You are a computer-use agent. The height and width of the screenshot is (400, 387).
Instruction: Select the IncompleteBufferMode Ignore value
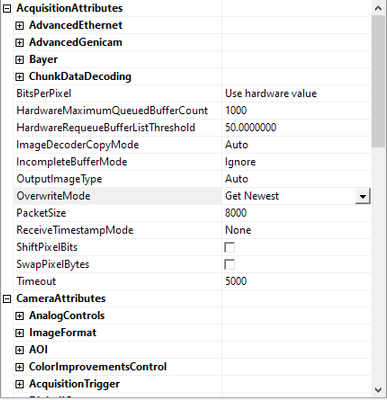(x=240, y=162)
